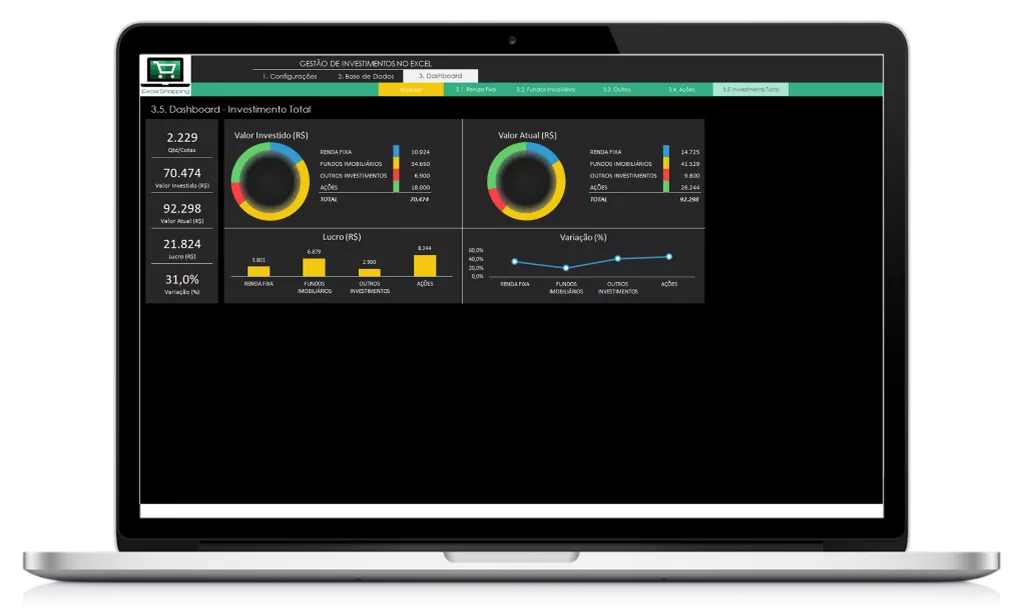Open the 3.1 Renda Fixa sub-tab
This screenshot has width=1024, height=612.
475,89
